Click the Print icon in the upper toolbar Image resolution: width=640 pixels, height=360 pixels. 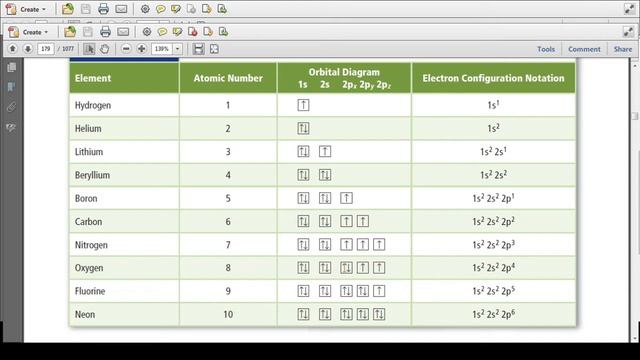104,9
